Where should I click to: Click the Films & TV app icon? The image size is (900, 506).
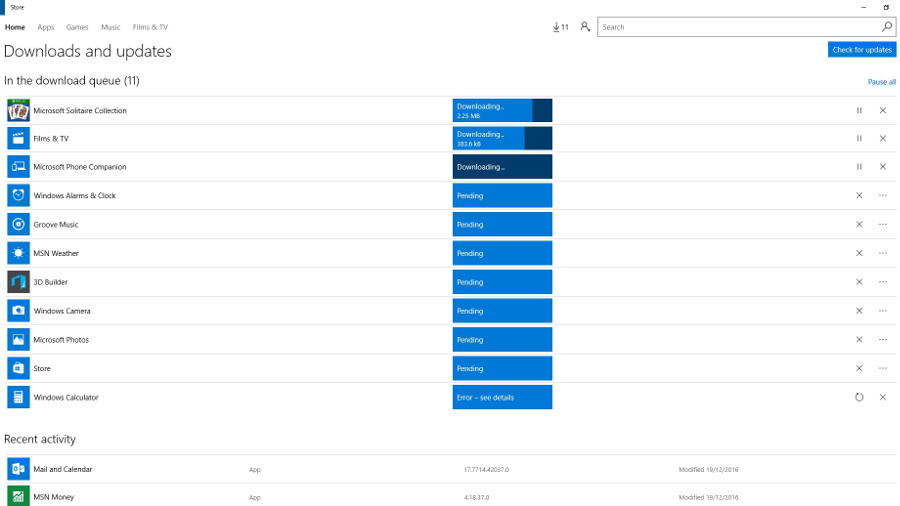point(18,138)
